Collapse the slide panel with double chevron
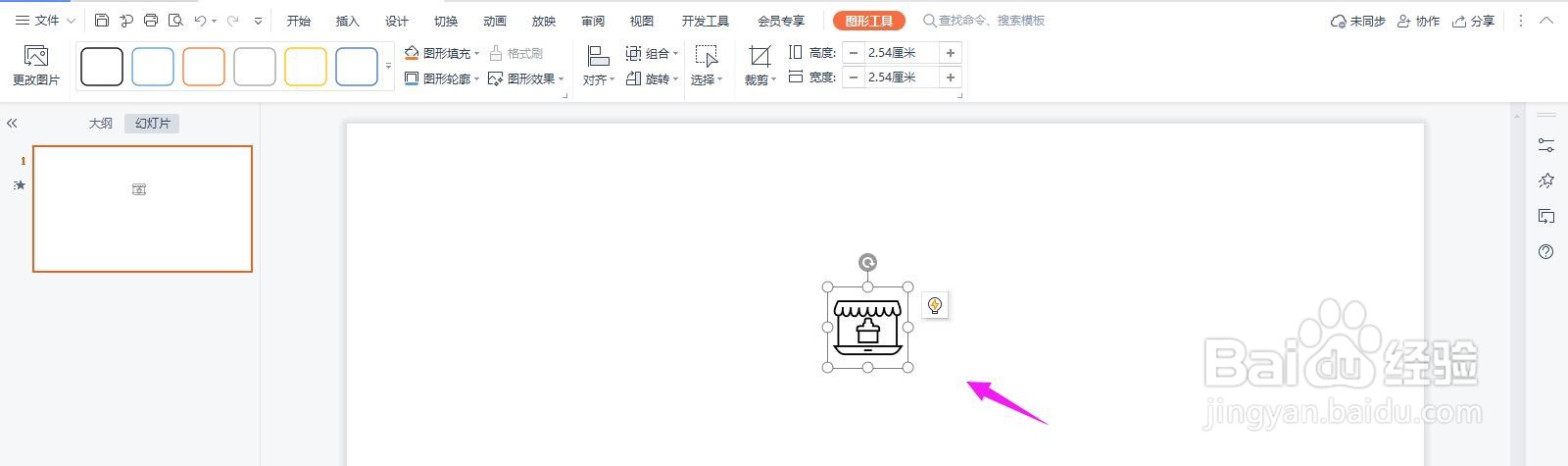Viewport: 1568px width, 466px height. [12, 124]
